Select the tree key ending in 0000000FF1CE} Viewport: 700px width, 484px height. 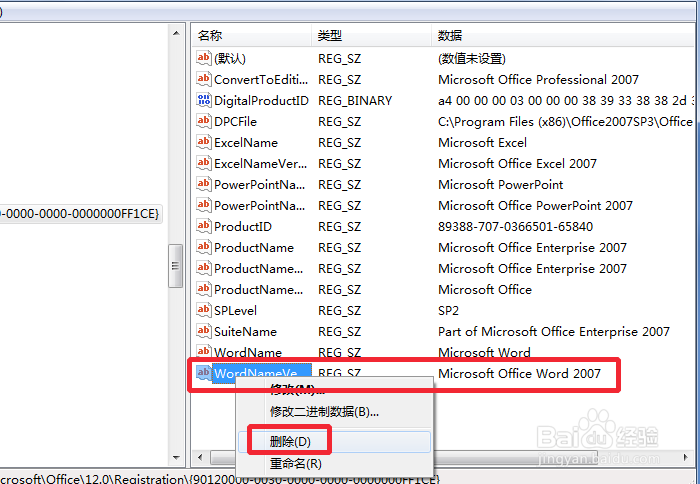coord(79,214)
